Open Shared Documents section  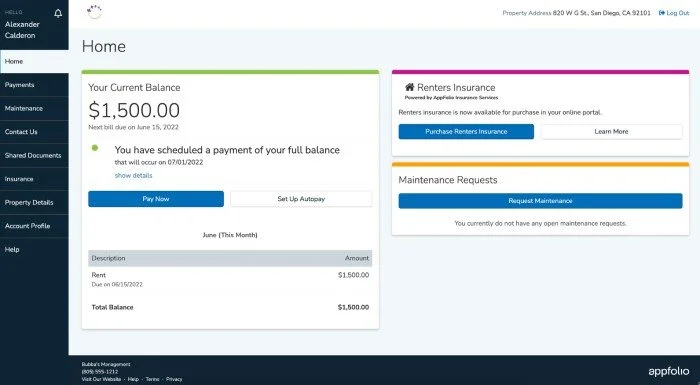(x=34, y=155)
